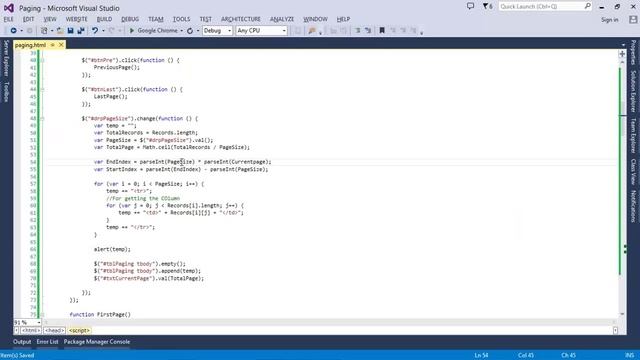Open the feedback speech bubble icon
Screen dimensions: 640x360
coord(470,6)
